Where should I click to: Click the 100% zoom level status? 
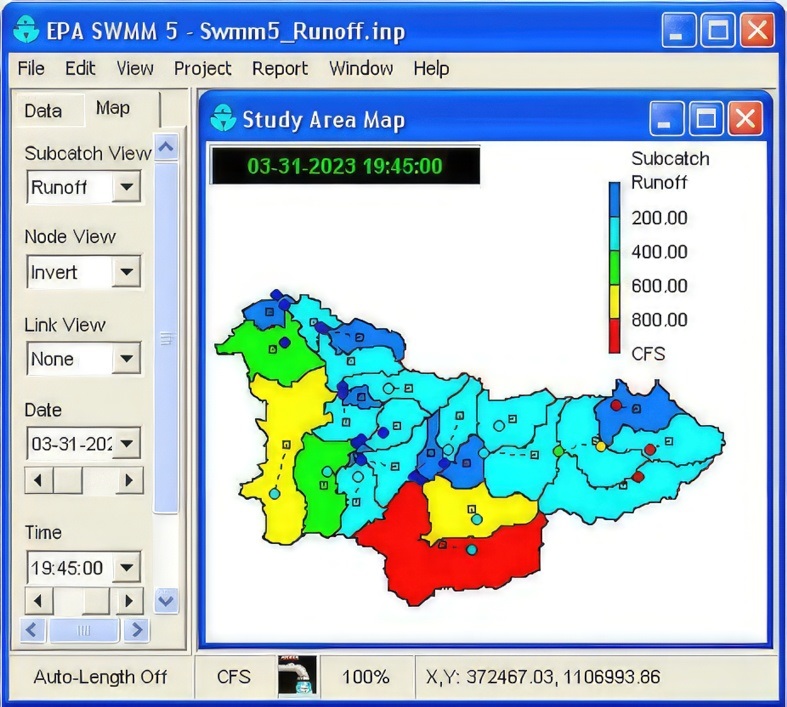(x=365, y=677)
